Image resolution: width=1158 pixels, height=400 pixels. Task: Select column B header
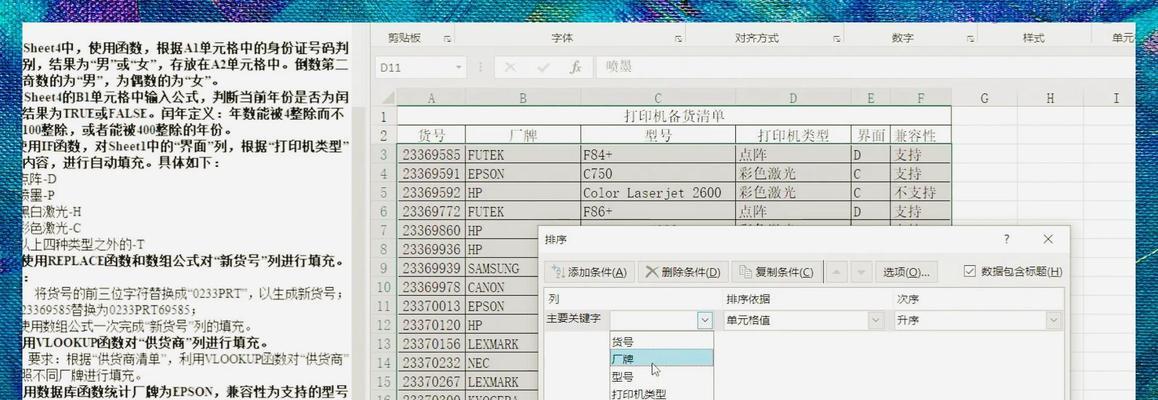tap(523, 98)
